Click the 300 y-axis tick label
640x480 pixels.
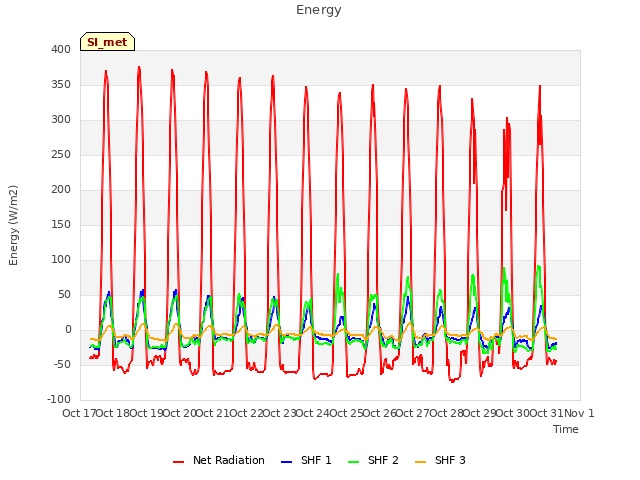pyautogui.click(x=61, y=120)
